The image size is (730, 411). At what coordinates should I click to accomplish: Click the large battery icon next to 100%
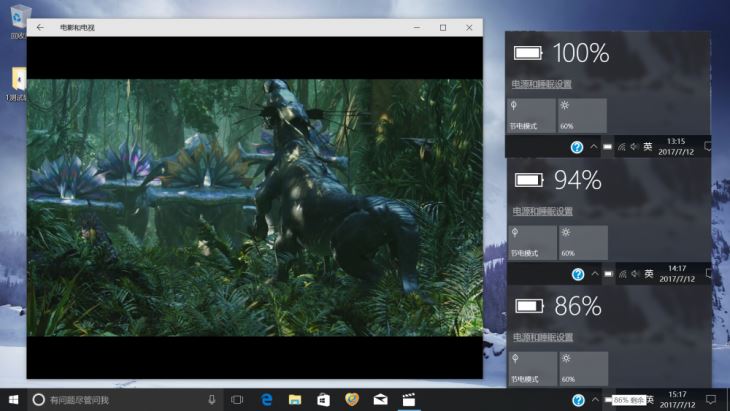pyautogui.click(x=528, y=53)
